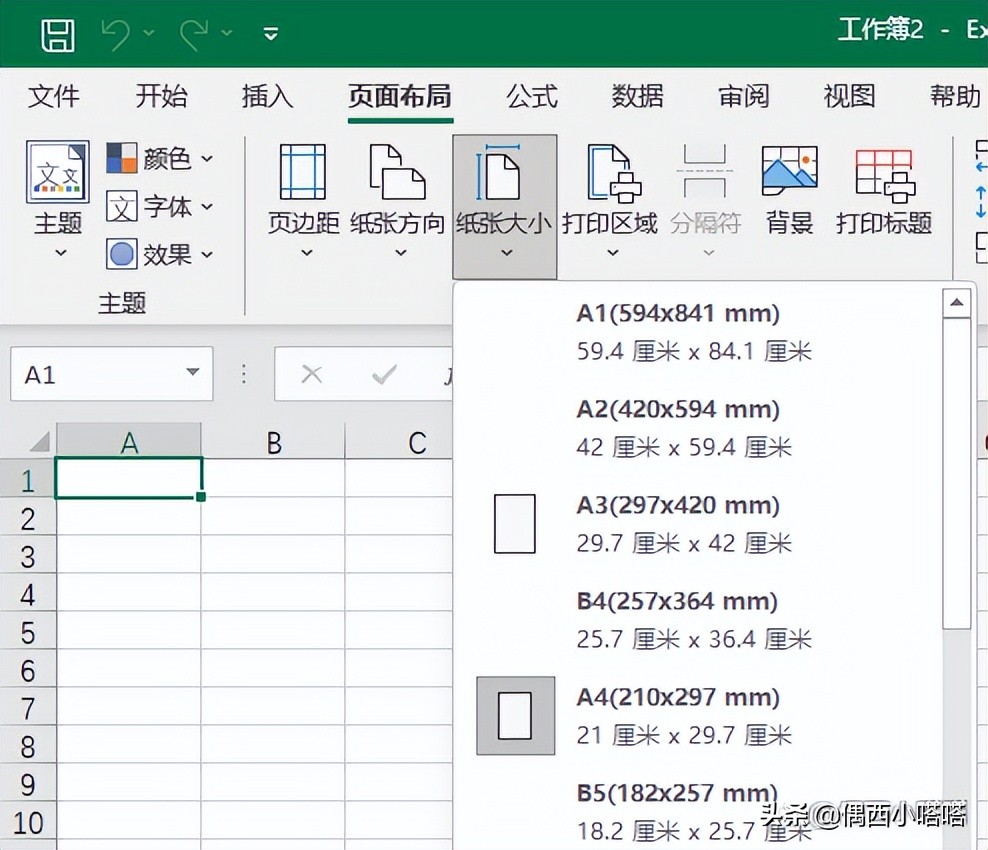This screenshot has height=850, width=988.
Task: Open the 主题 themes button
Action: point(58,199)
